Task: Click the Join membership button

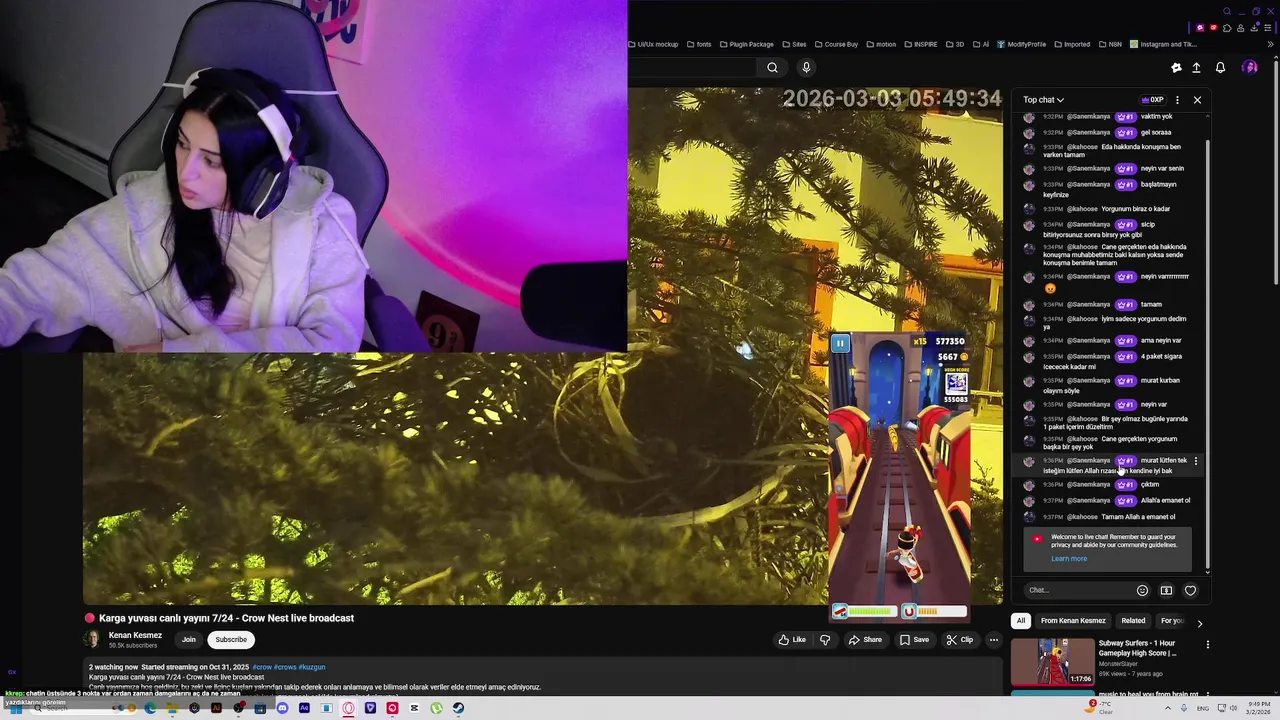Action: click(189, 639)
